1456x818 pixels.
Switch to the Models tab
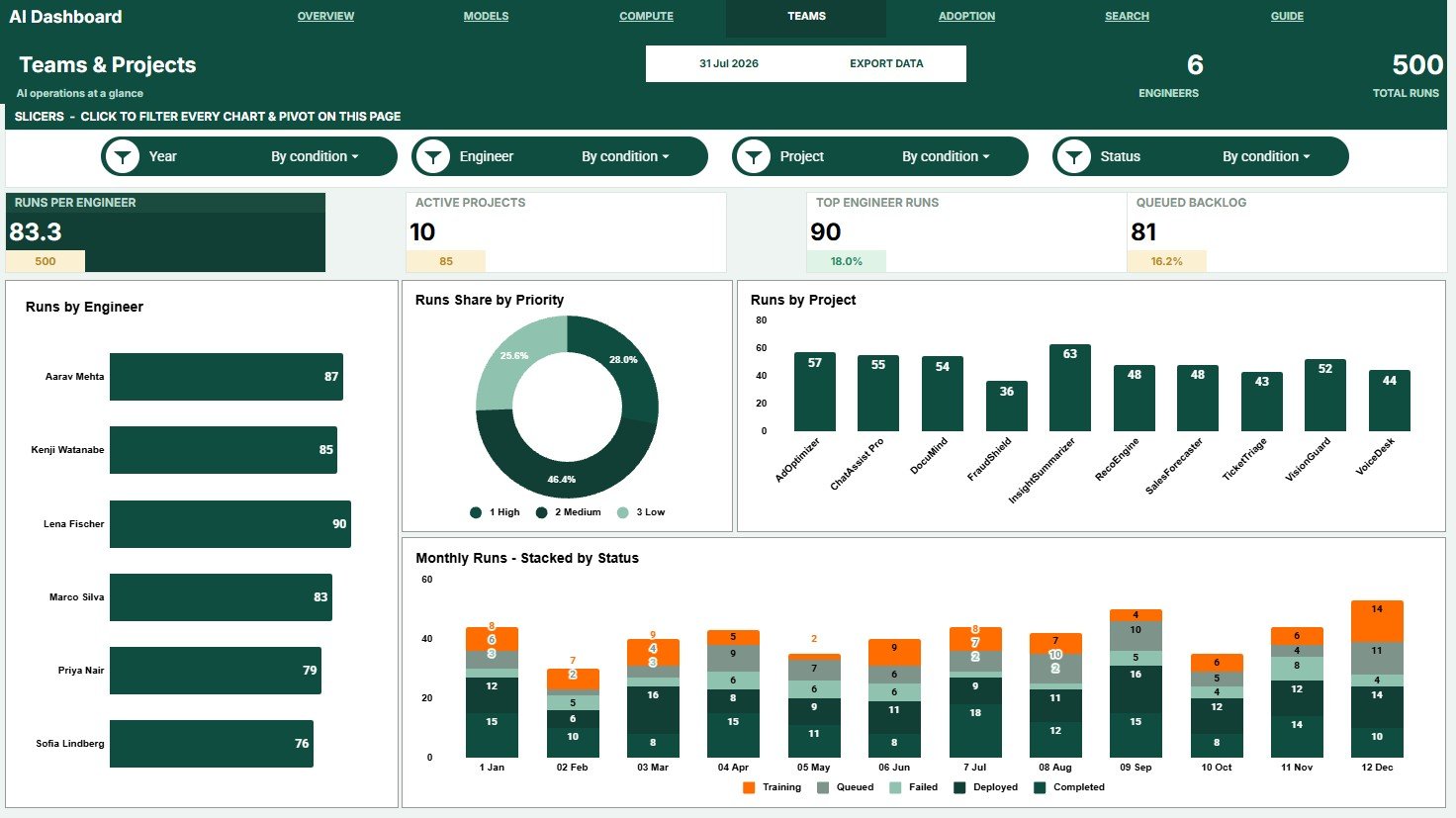point(486,16)
